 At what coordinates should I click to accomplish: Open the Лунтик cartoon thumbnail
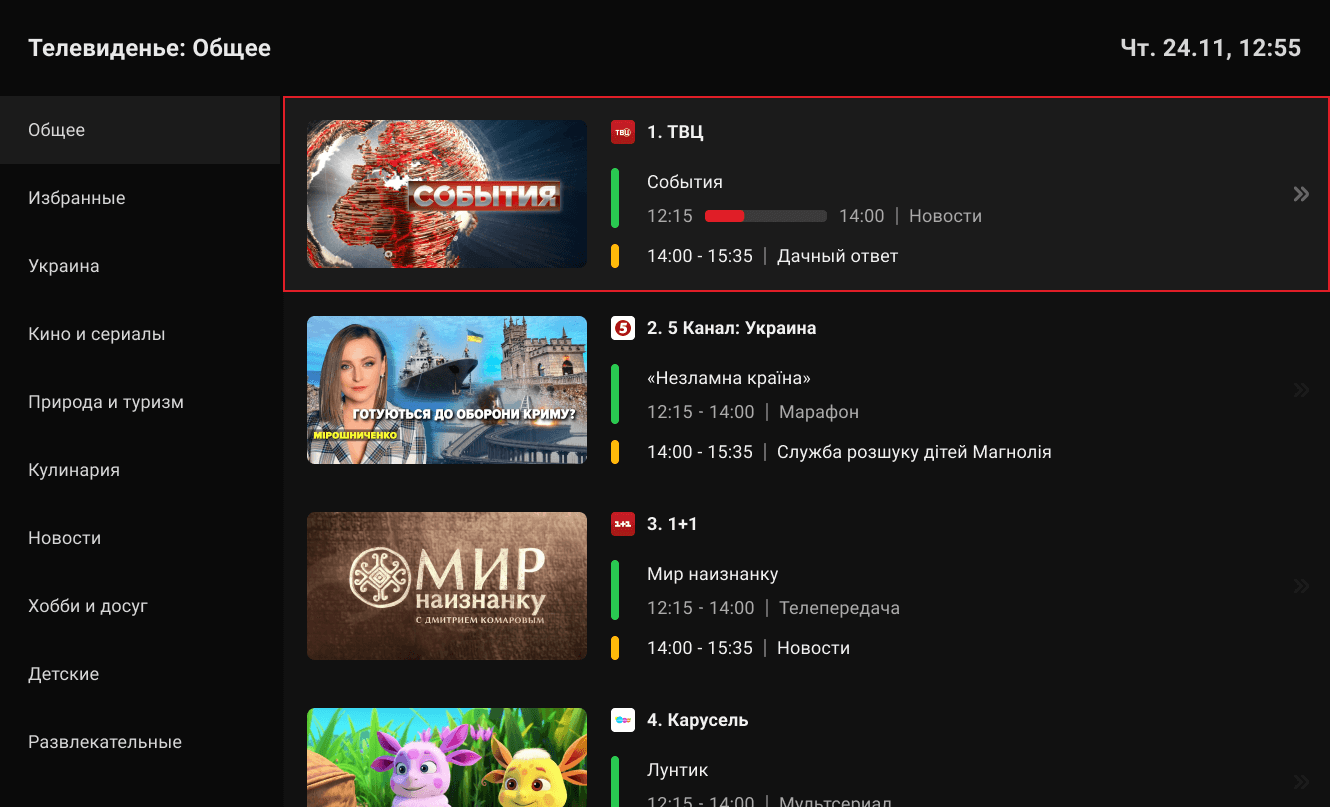[447, 757]
